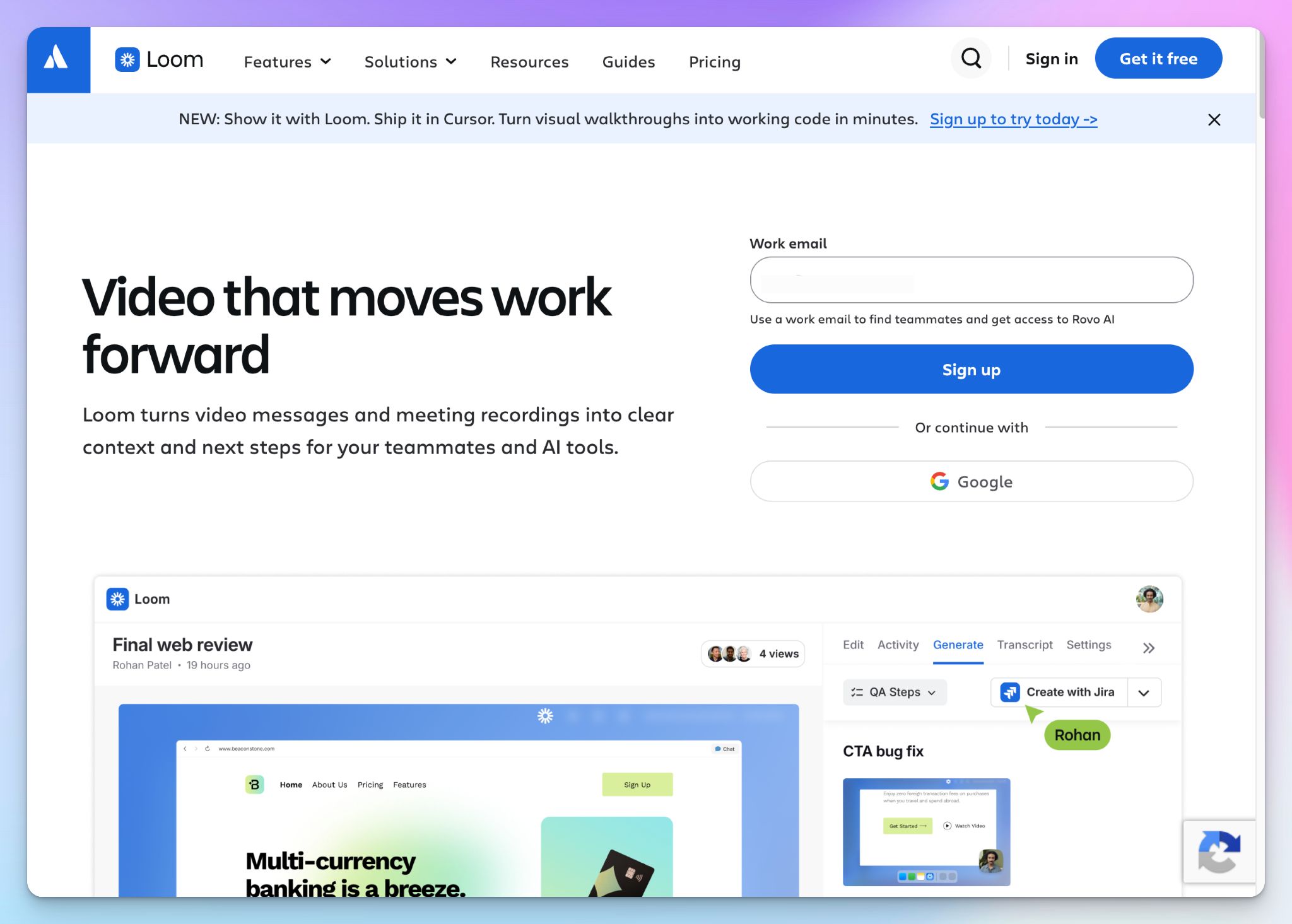Click Sign up to try today link
Image resolution: width=1292 pixels, height=924 pixels.
(x=1013, y=119)
